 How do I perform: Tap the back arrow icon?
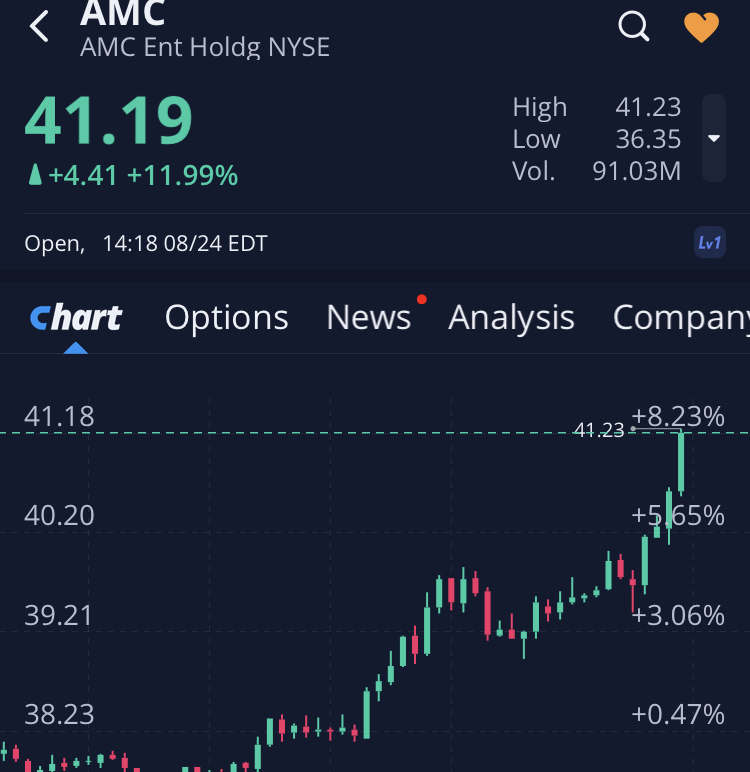pos(40,27)
